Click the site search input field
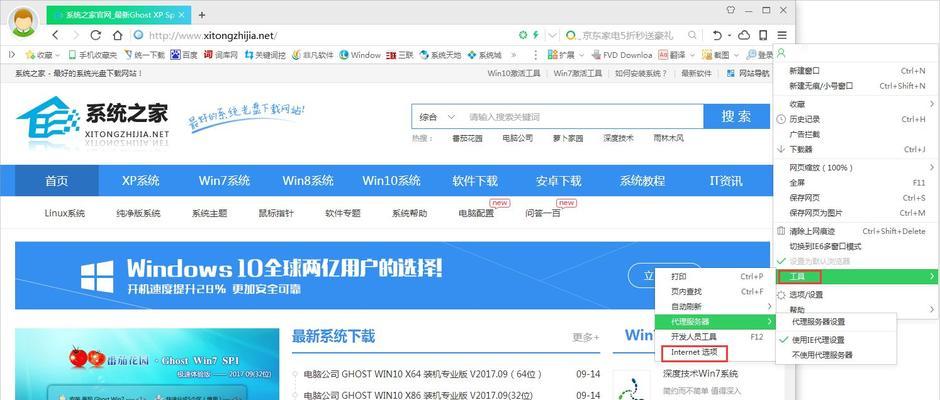 click(x=584, y=117)
